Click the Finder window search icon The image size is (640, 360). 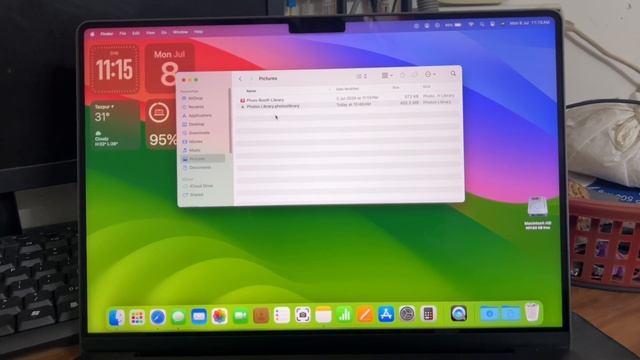click(453, 73)
